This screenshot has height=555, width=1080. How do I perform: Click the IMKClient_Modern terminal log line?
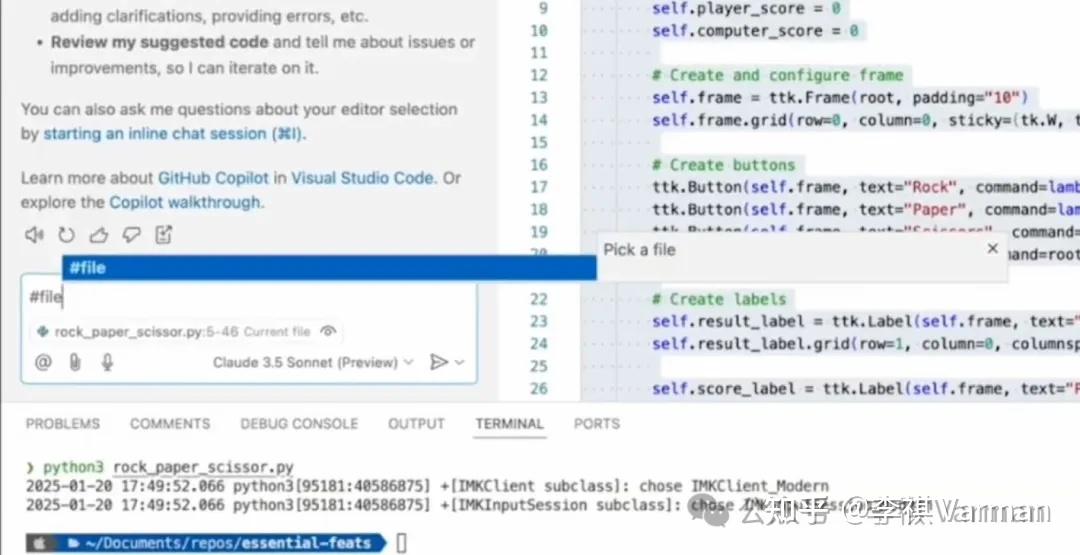[x=427, y=486]
